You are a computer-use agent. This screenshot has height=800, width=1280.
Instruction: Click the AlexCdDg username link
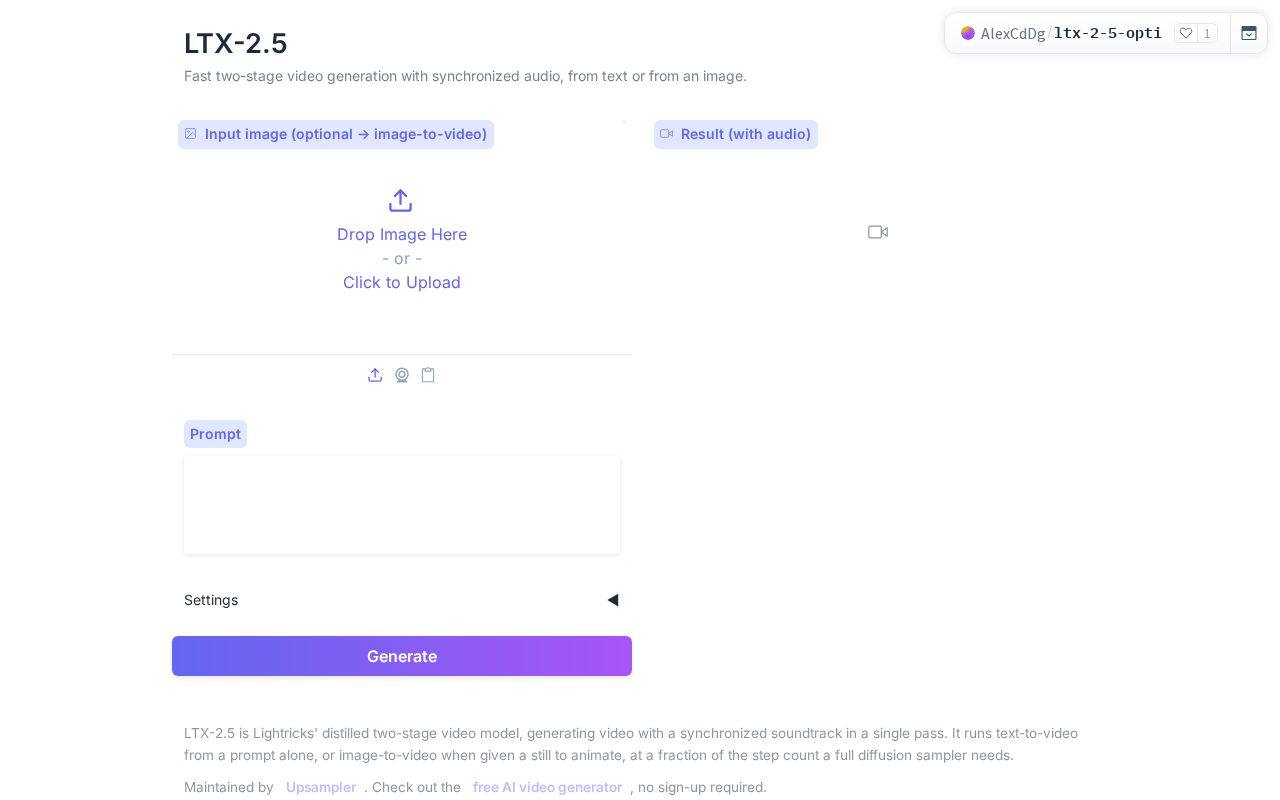[1013, 33]
